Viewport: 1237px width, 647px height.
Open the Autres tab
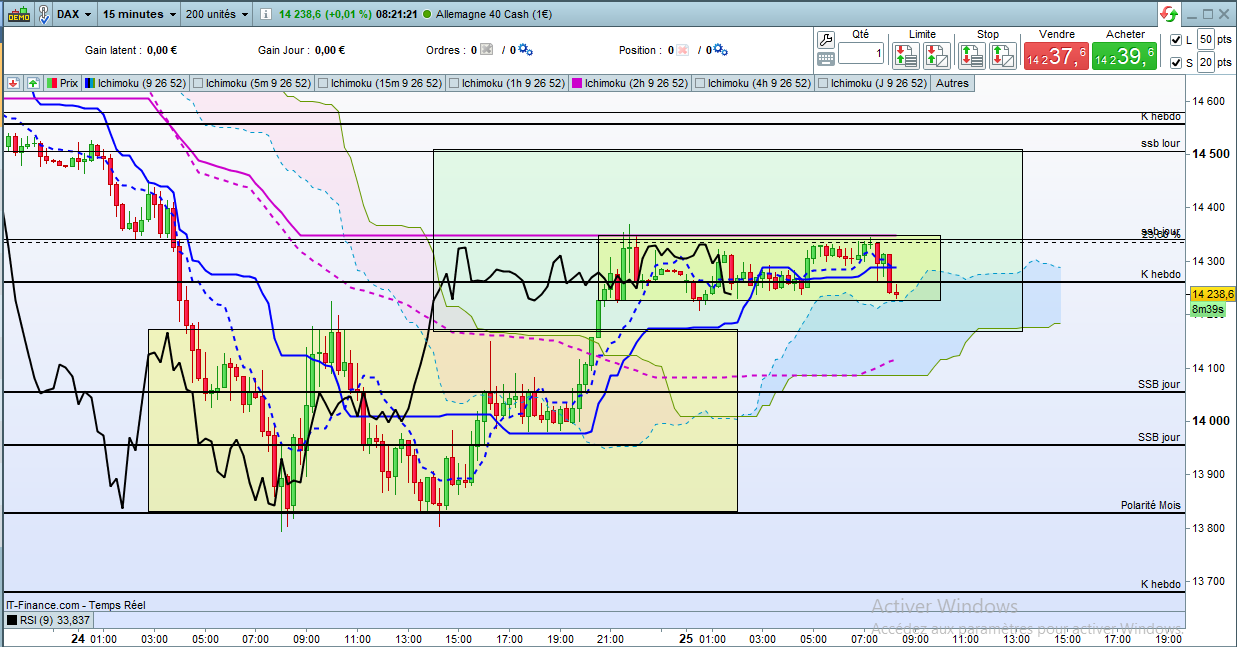952,83
